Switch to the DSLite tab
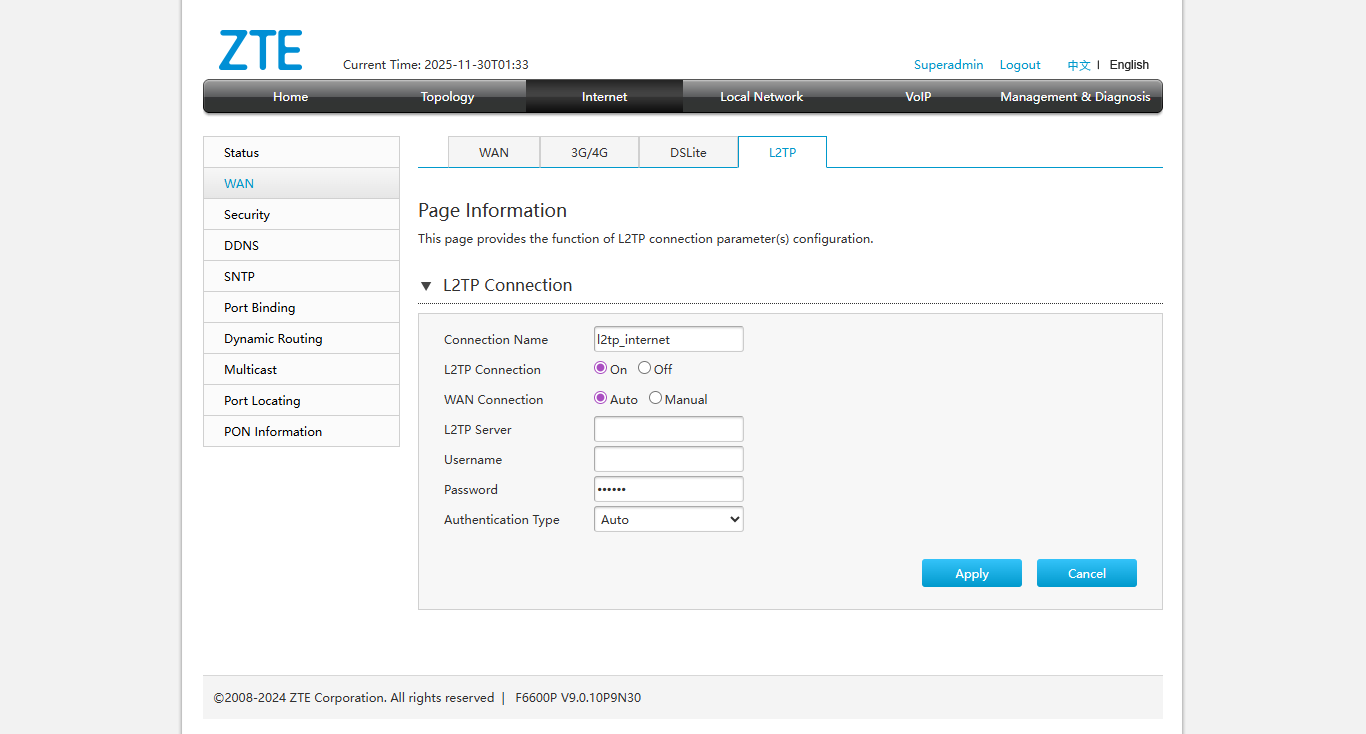 pos(688,153)
